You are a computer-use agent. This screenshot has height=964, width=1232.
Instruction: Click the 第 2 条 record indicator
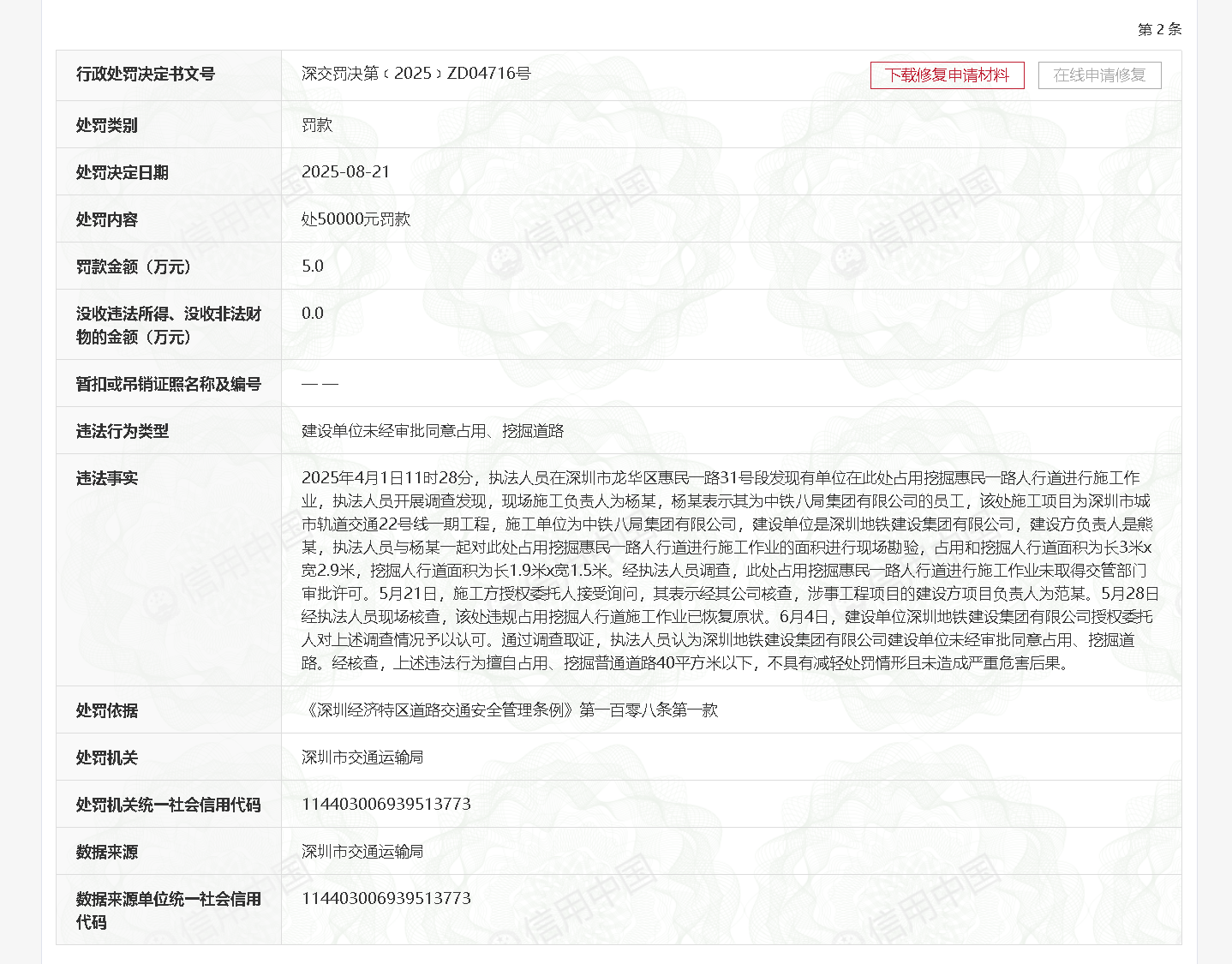click(x=1159, y=29)
